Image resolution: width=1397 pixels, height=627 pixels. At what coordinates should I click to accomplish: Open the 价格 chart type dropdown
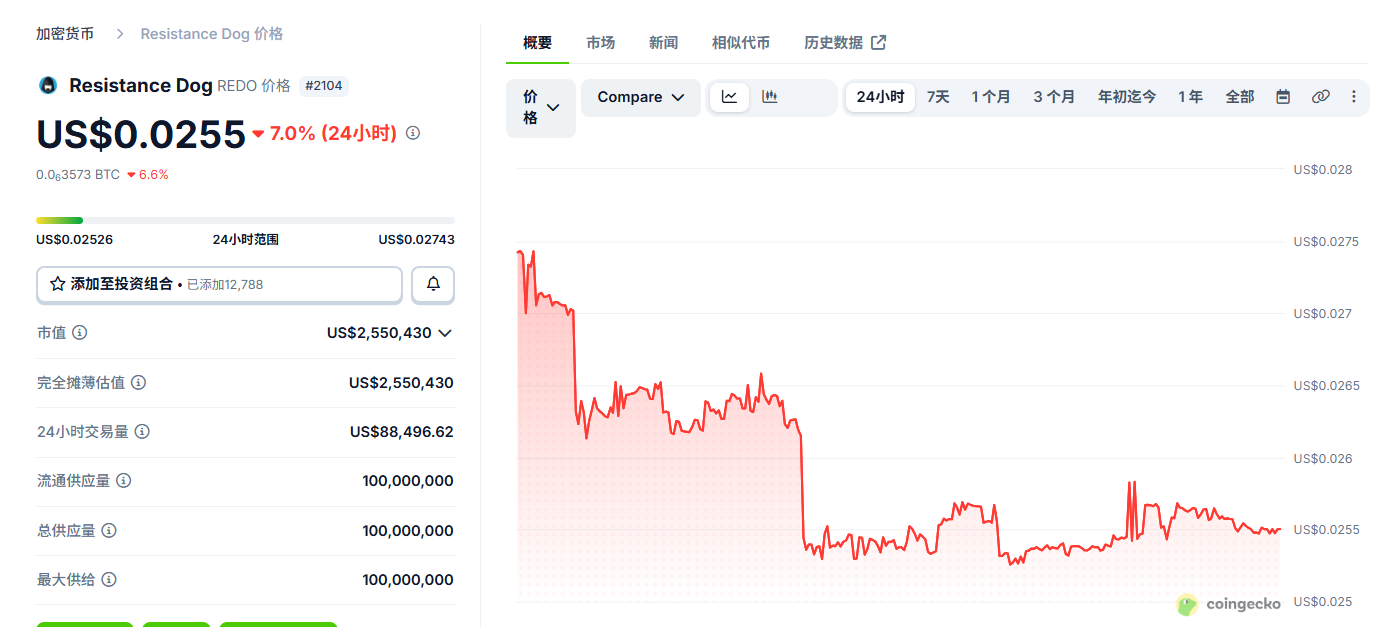[541, 108]
